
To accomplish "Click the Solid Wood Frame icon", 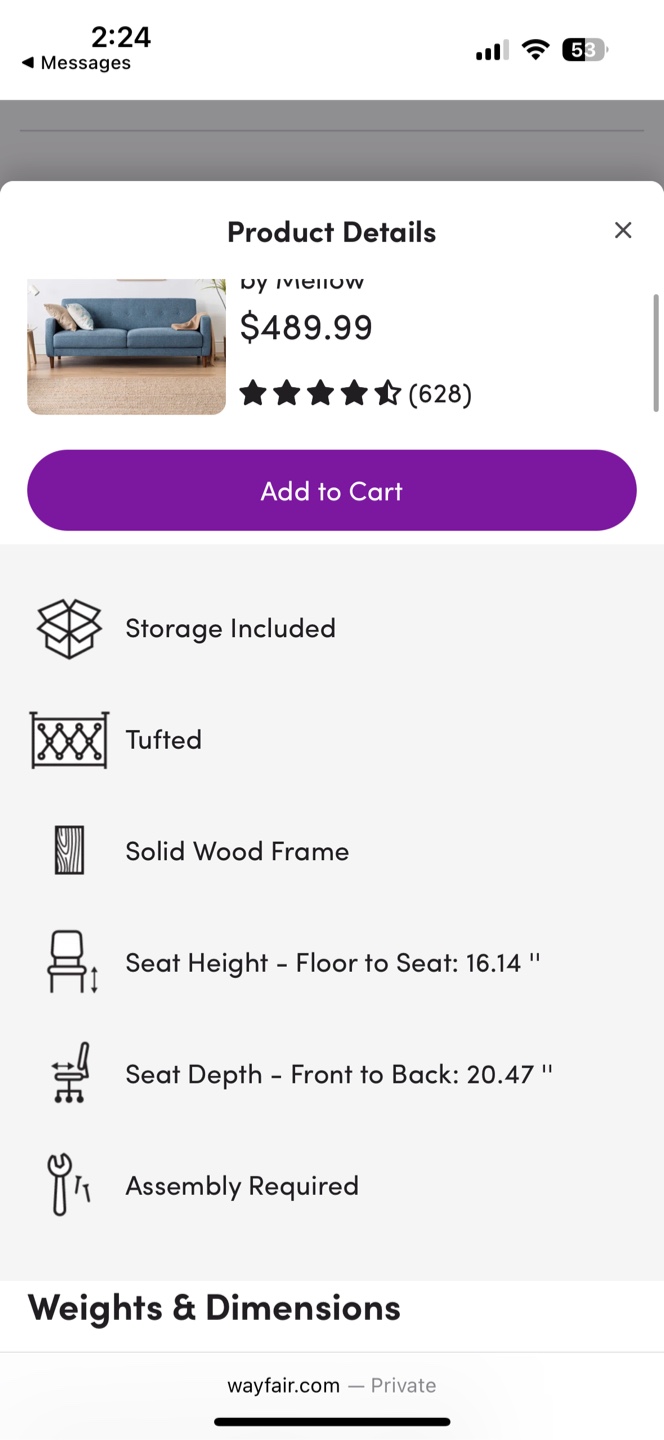I will (x=69, y=851).
